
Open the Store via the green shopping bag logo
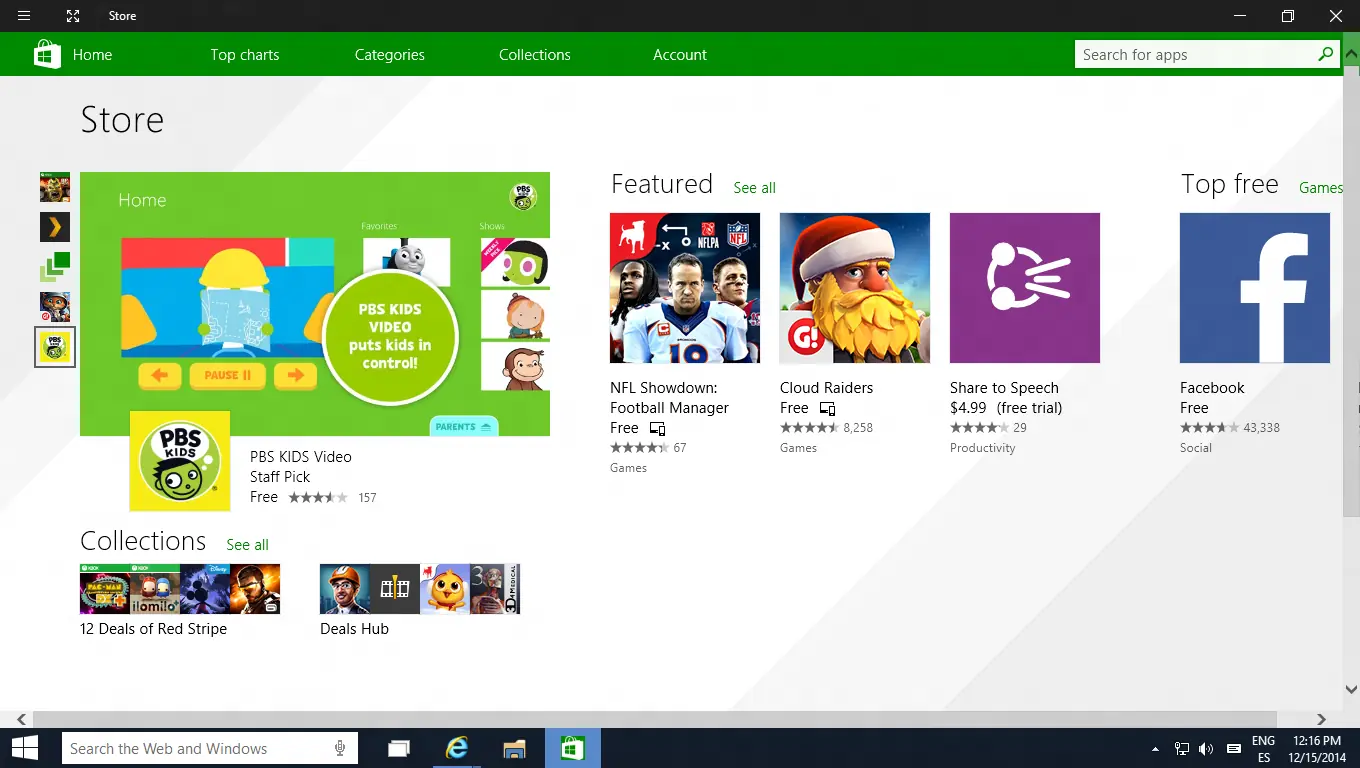46,54
